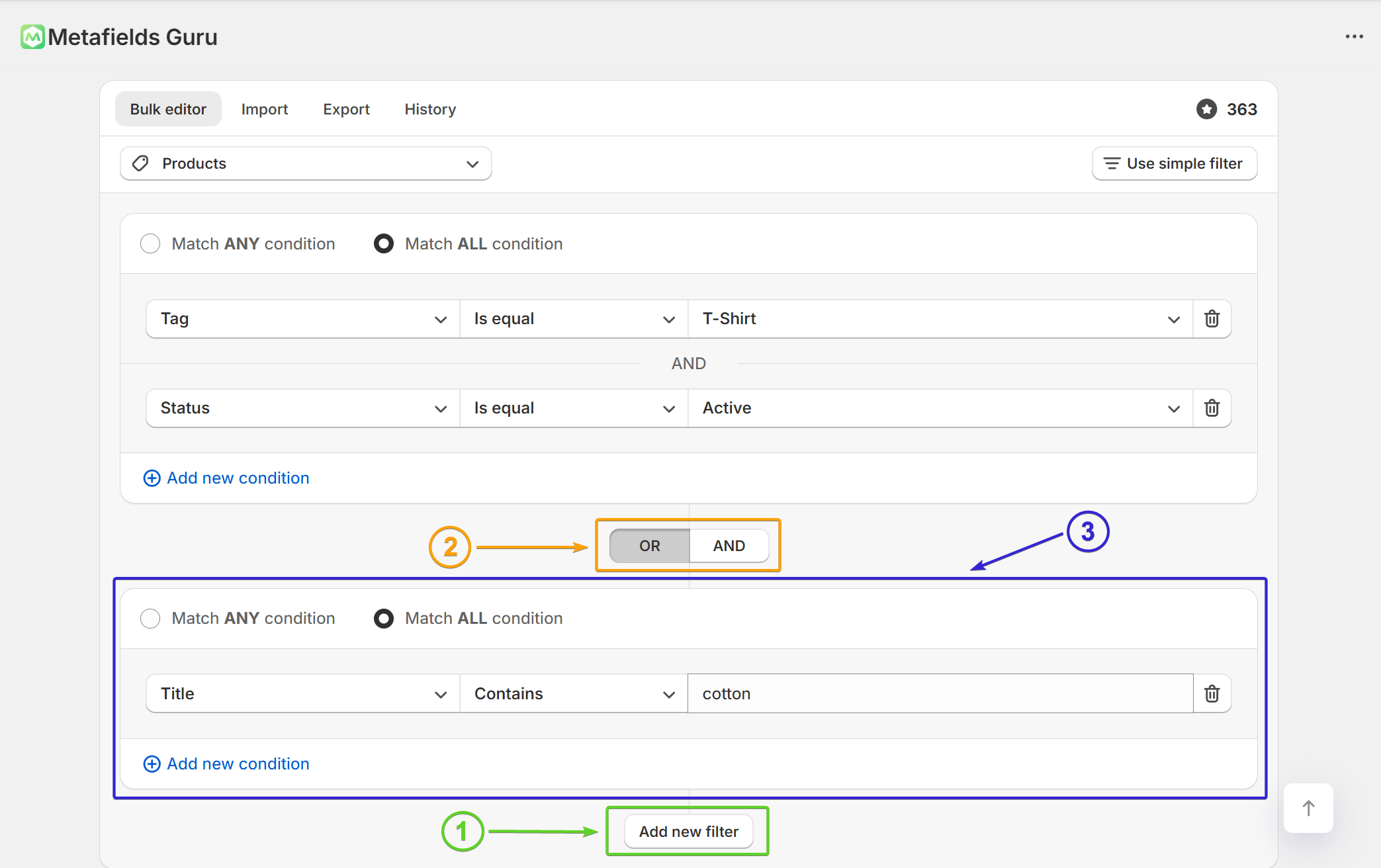
Task: Click the scroll-to-top arrow button
Action: coord(1308,808)
